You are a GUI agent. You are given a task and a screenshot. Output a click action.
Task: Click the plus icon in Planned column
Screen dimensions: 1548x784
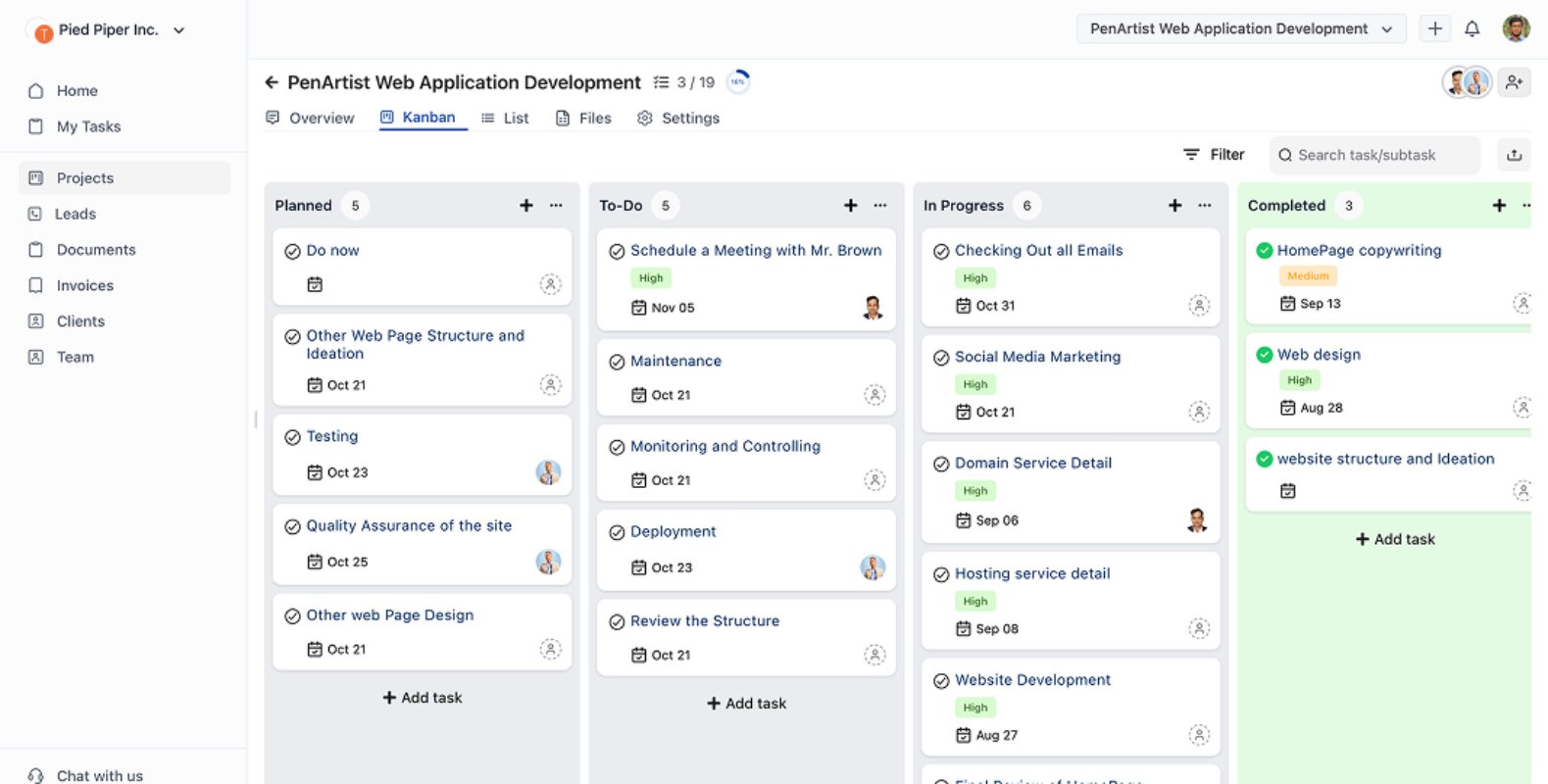[x=526, y=206]
